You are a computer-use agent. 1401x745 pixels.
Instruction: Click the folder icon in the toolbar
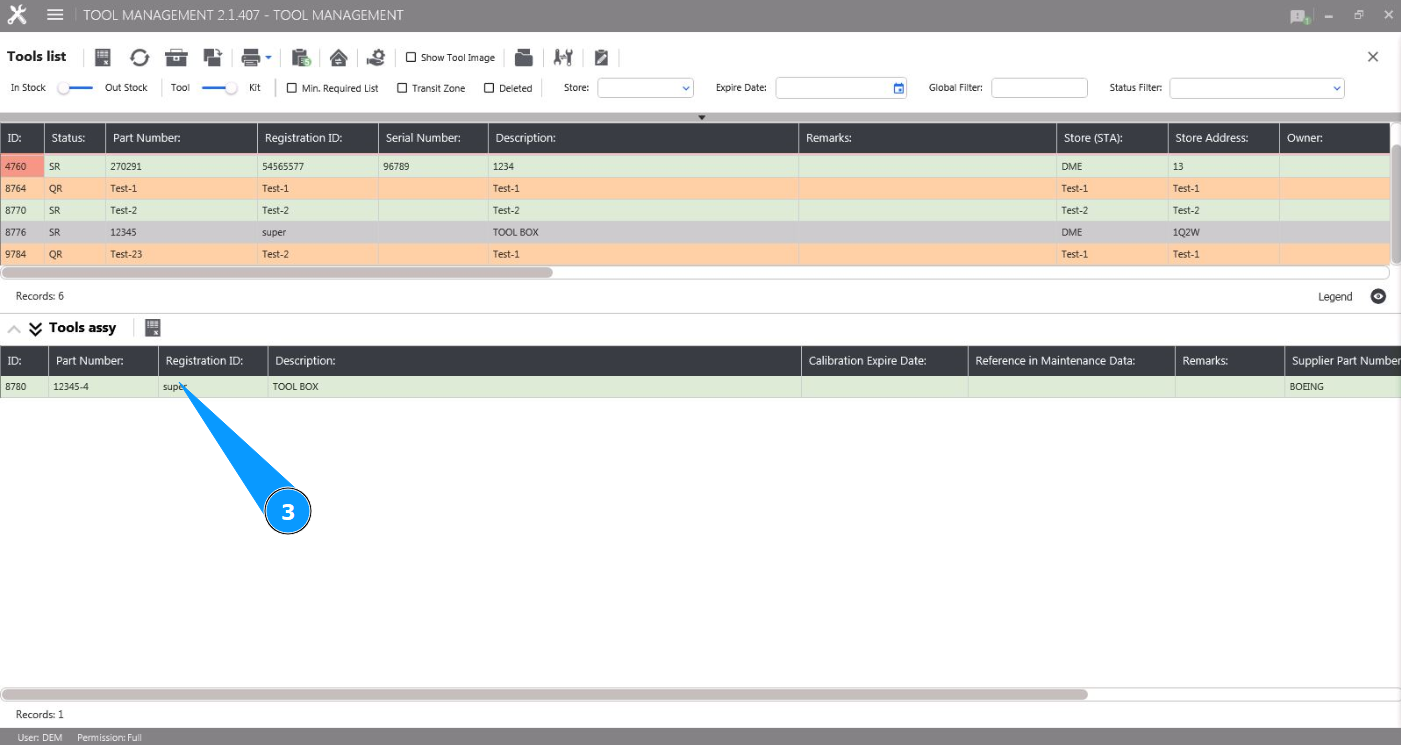point(523,57)
